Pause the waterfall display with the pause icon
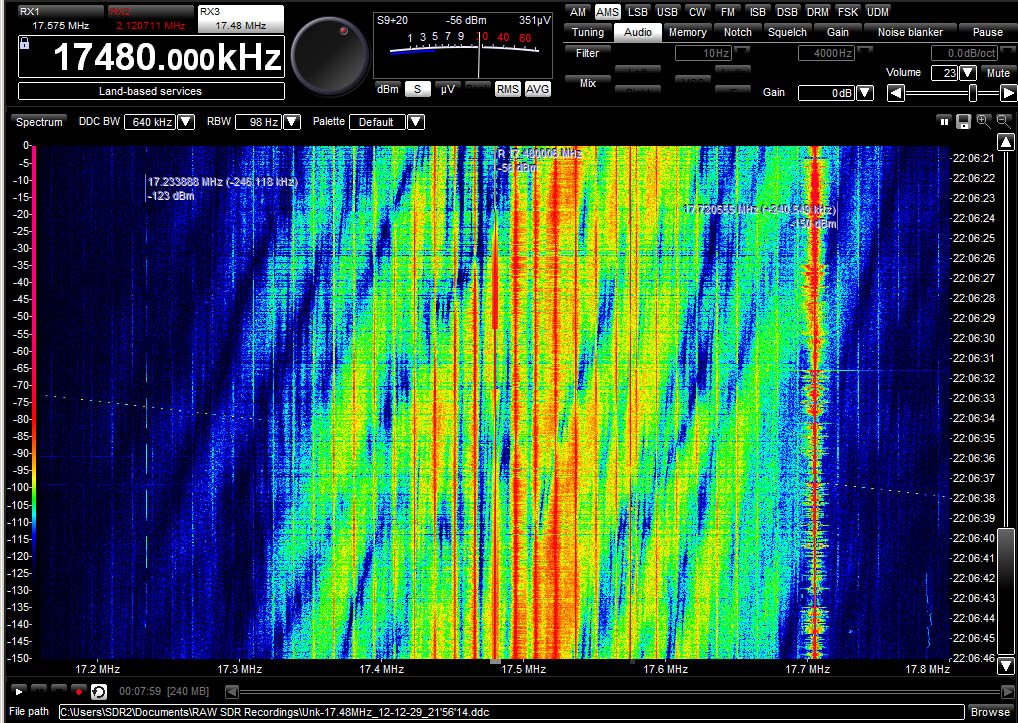Viewport: 1018px width, 723px height. [945, 121]
